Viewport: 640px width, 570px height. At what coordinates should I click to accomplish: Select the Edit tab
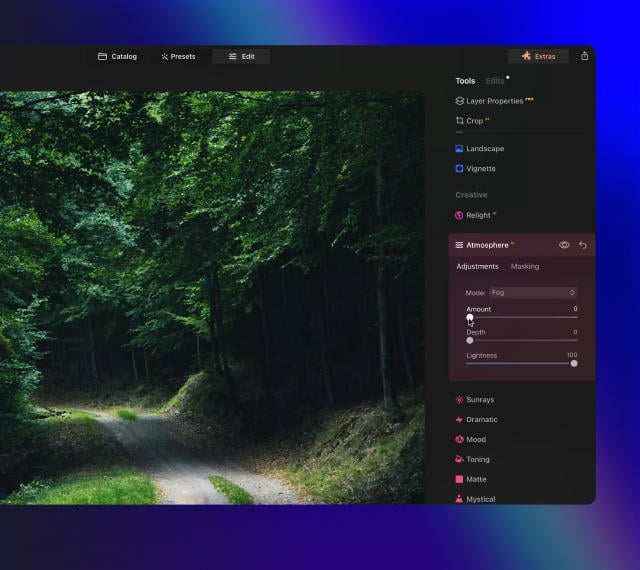[x=241, y=56]
